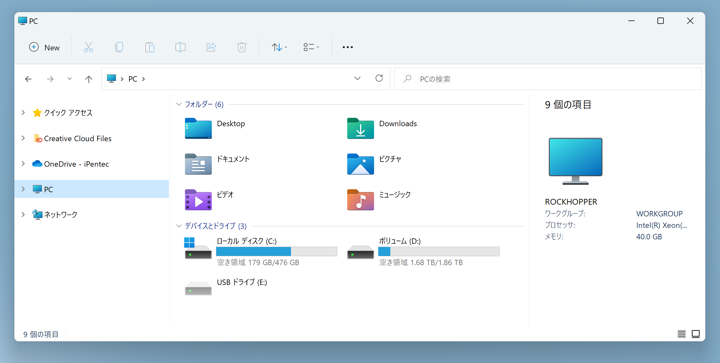Viewport: 720px width, 363px height.
Task: Click the computer icon in the address bar
Action: [x=111, y=78]
